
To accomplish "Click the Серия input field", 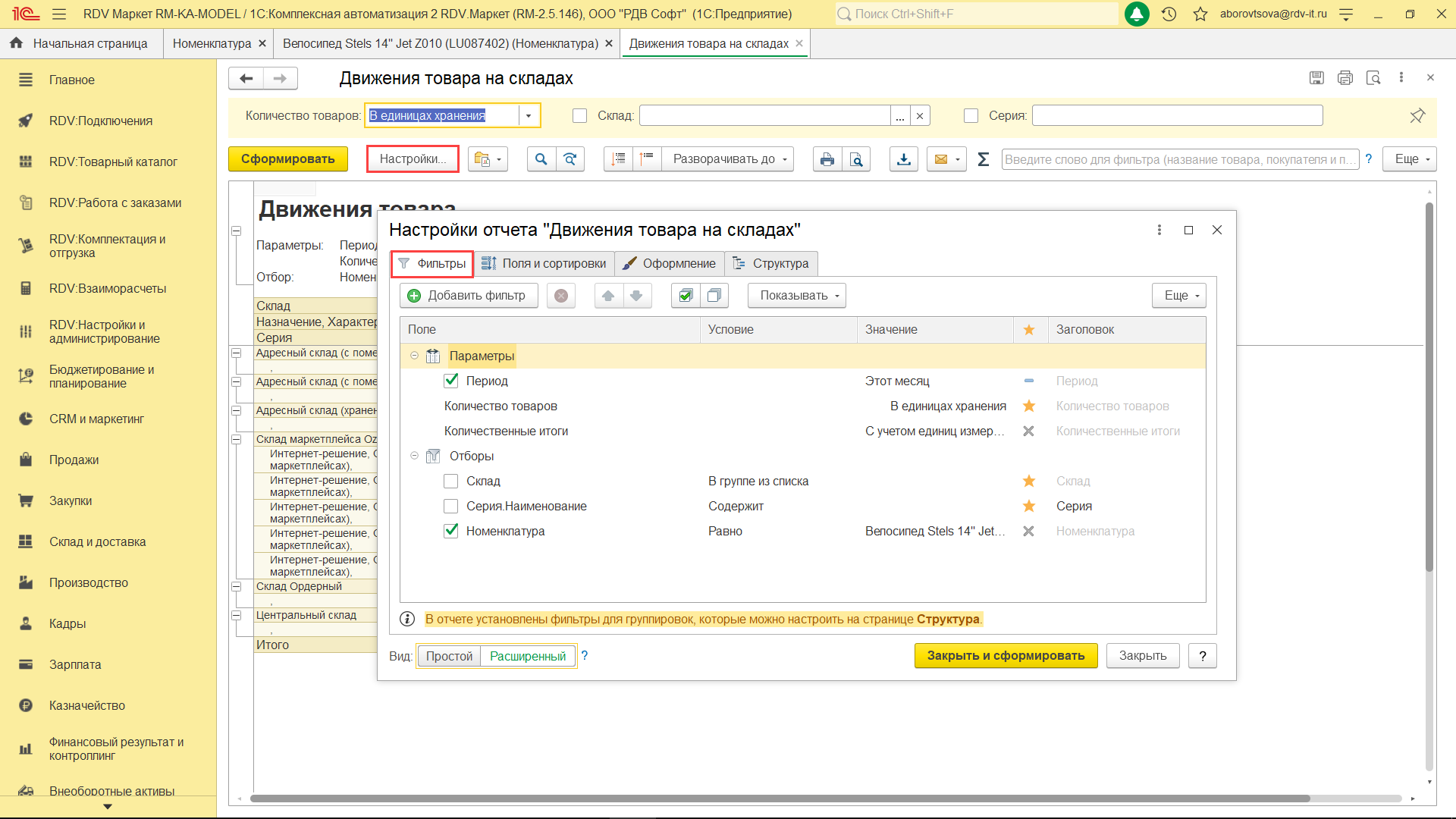I will (1176, 116).
